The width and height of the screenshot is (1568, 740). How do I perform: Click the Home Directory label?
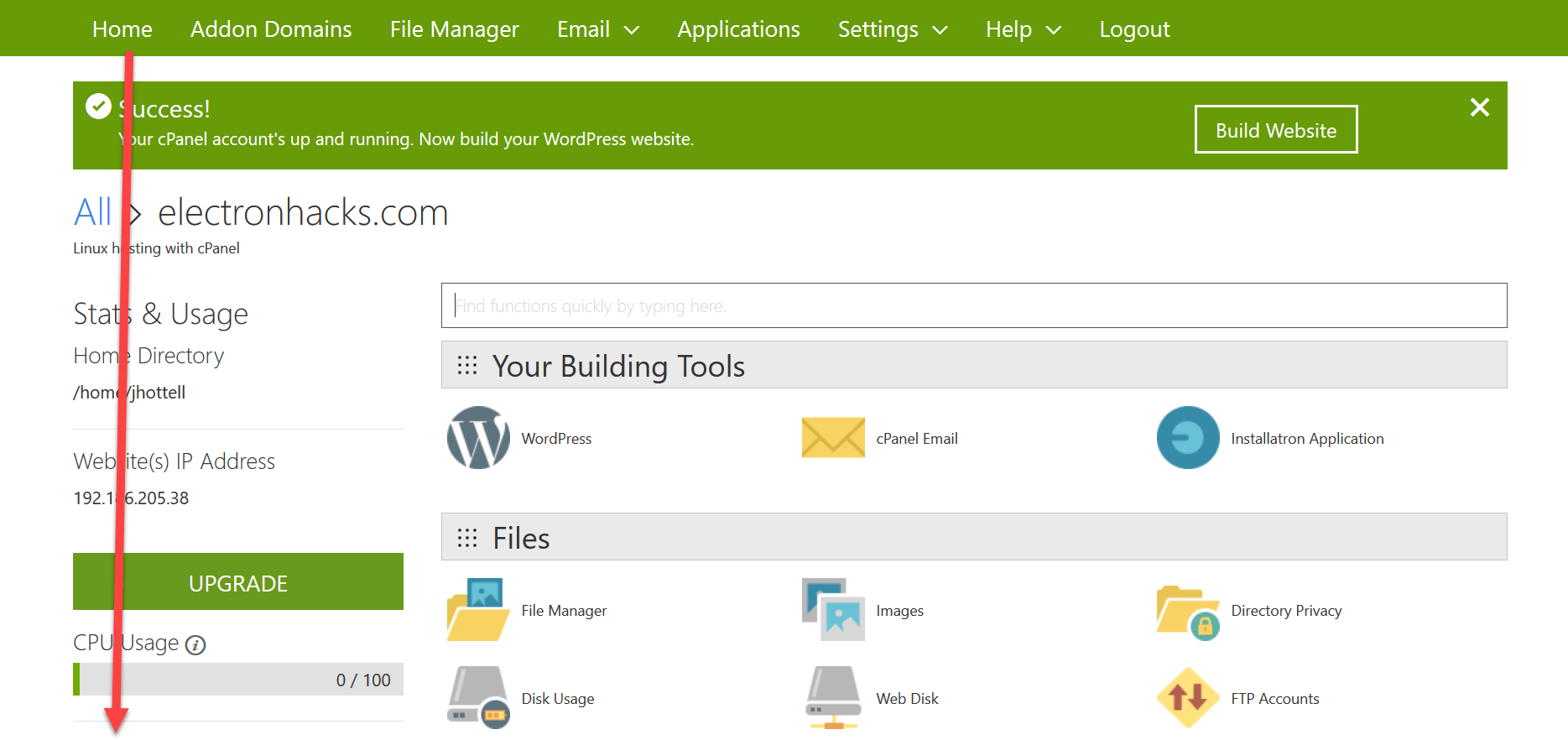[x=148, y=356]
